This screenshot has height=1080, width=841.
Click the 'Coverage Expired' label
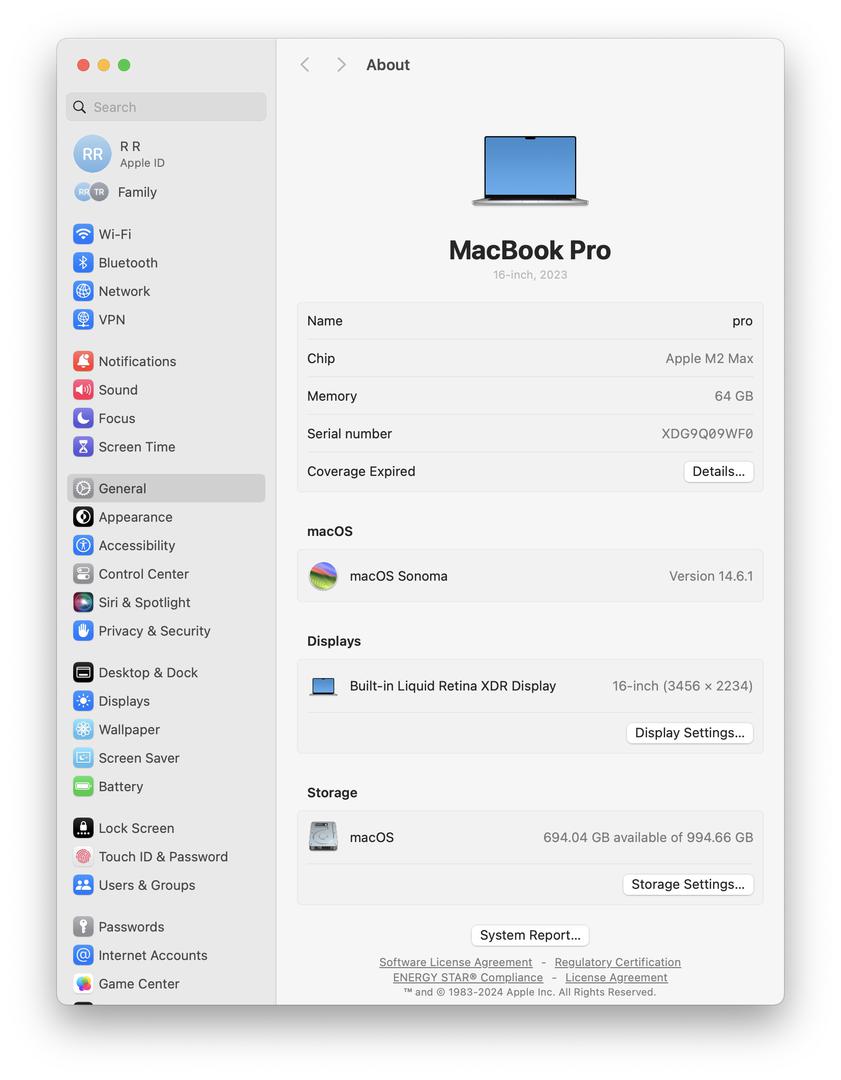pos(361,471)
